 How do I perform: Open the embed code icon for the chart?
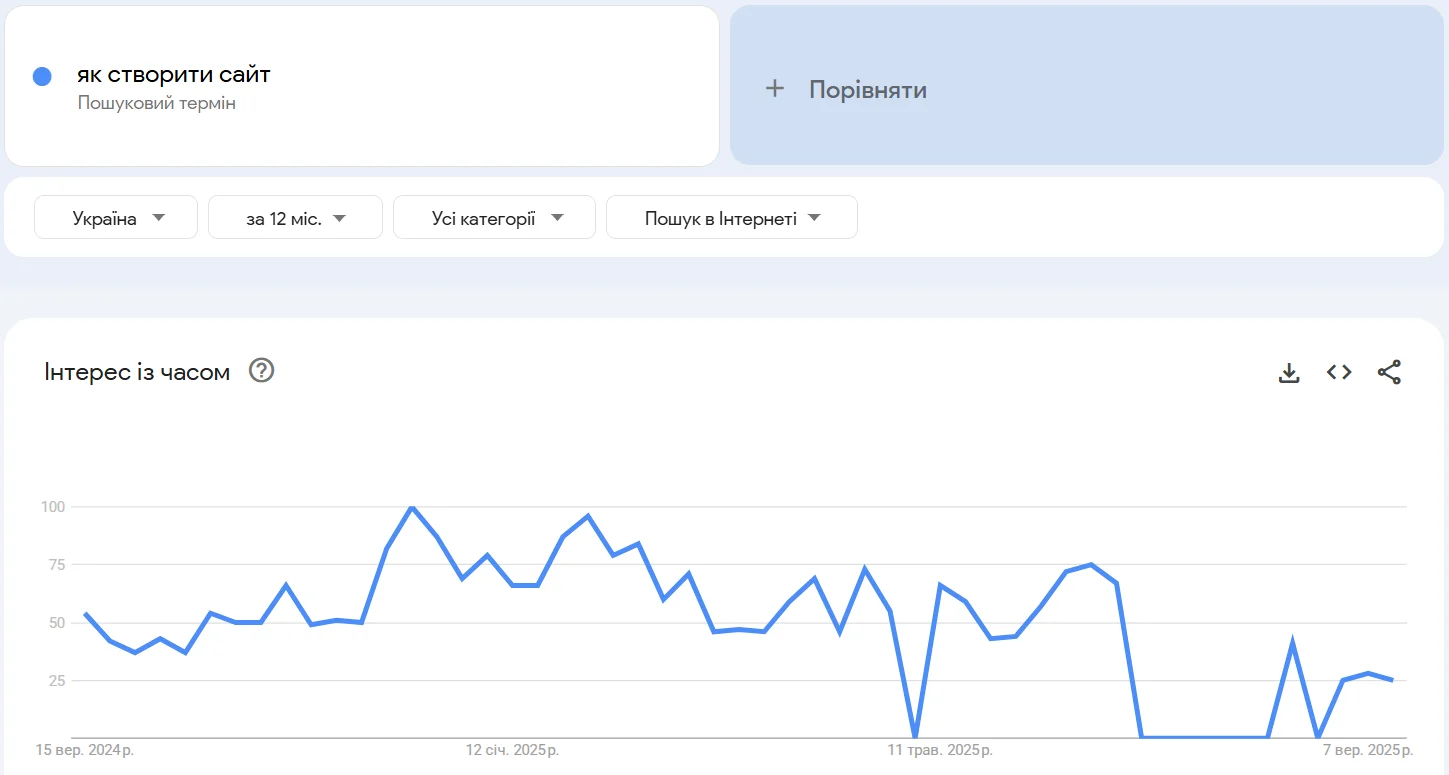(x=1339, y=372)
